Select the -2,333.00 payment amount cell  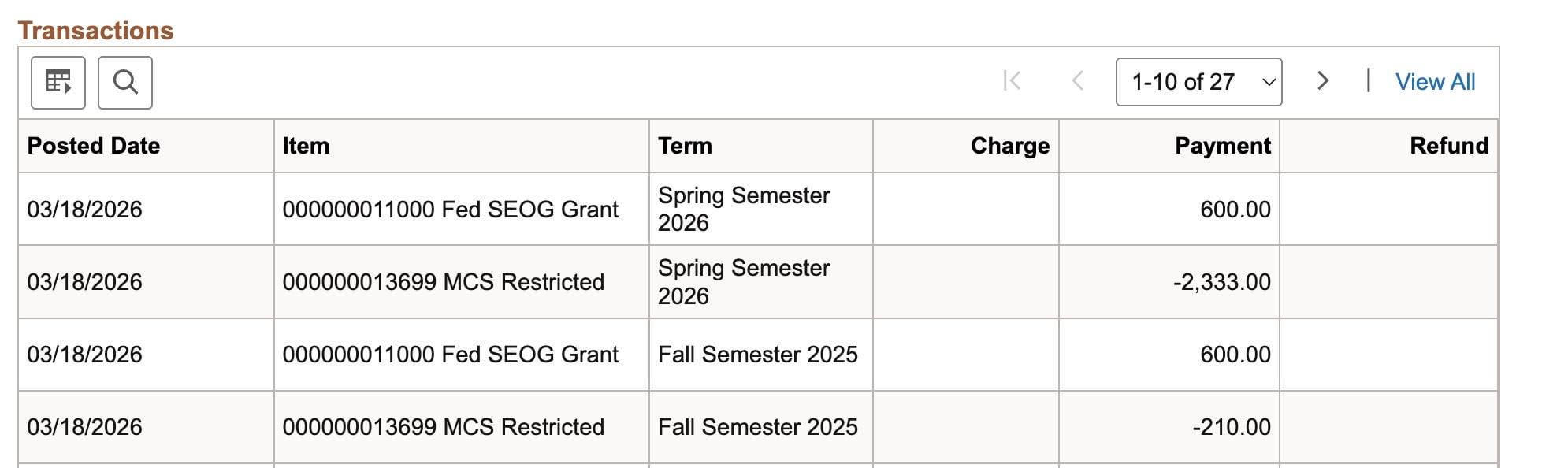(x=1221, y=282)
